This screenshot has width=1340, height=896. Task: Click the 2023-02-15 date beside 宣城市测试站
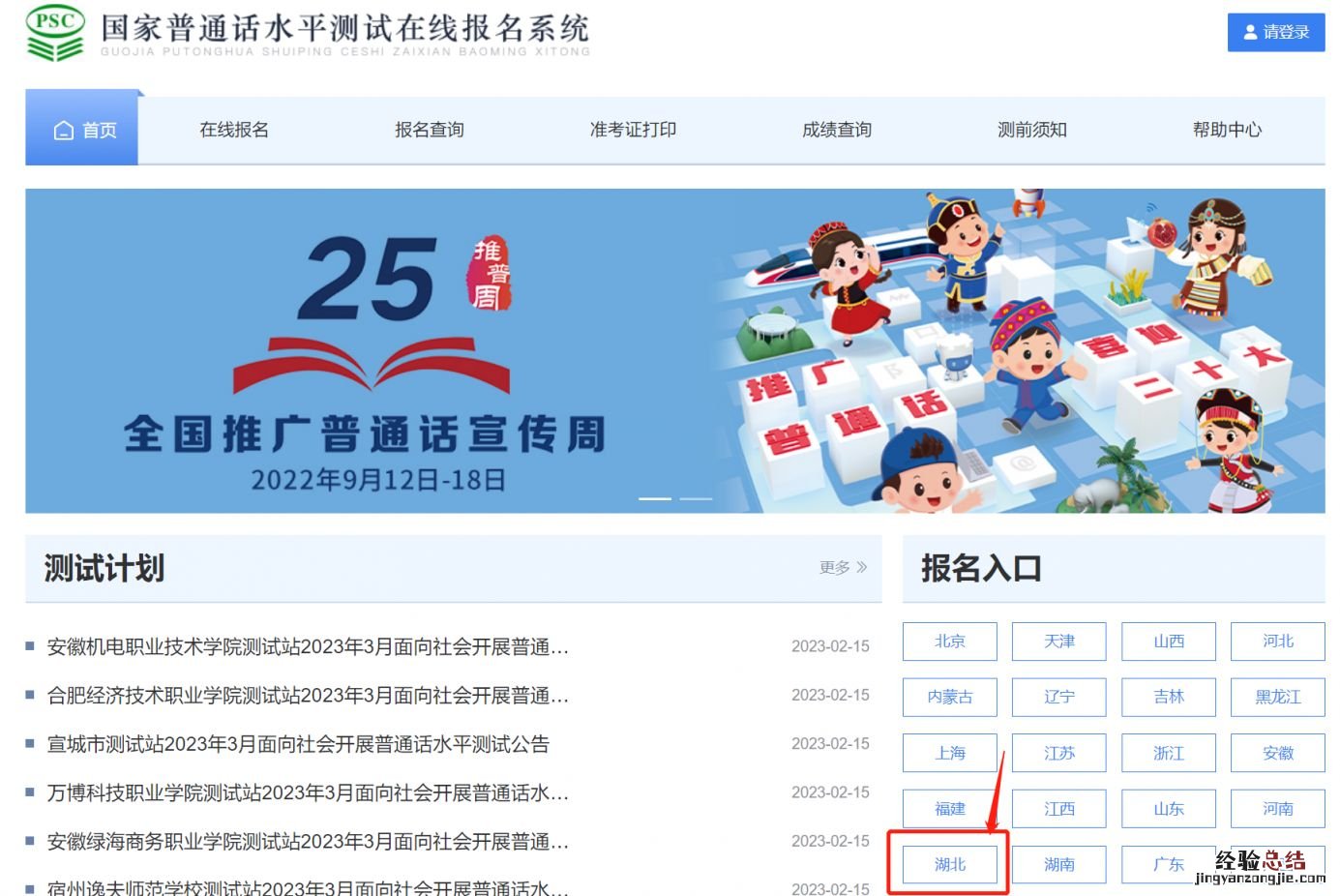click(830, 744)
